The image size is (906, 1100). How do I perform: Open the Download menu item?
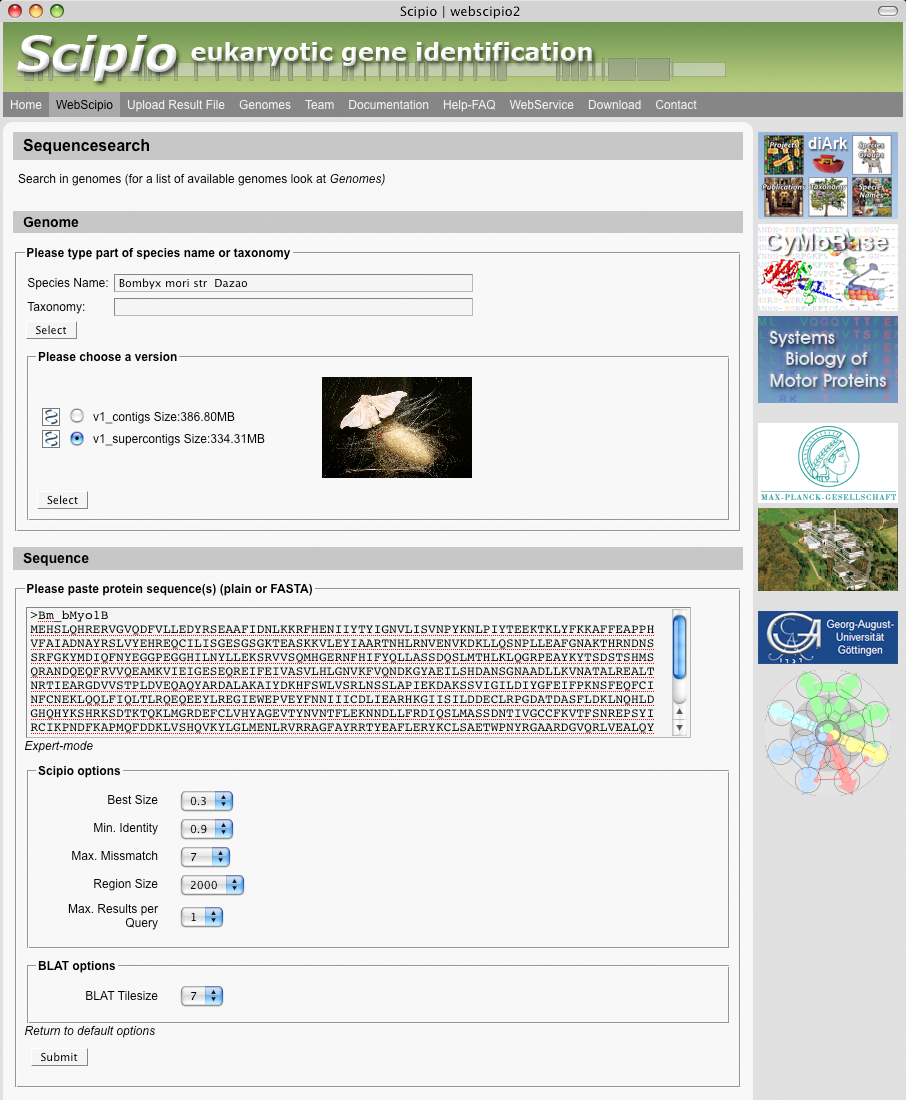click(x=614, y=105)
